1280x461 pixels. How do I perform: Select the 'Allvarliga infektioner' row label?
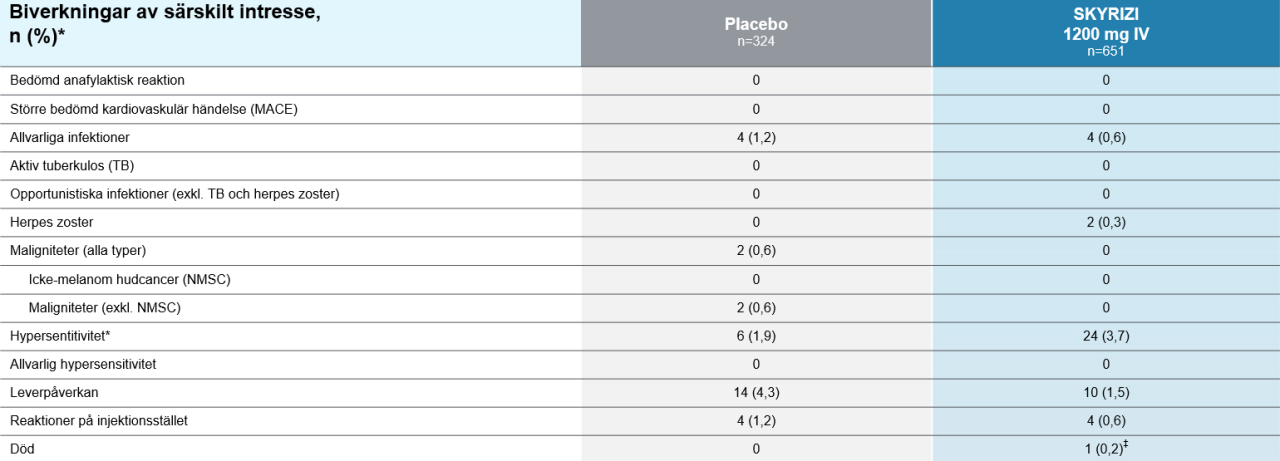(x=69, y=137)
